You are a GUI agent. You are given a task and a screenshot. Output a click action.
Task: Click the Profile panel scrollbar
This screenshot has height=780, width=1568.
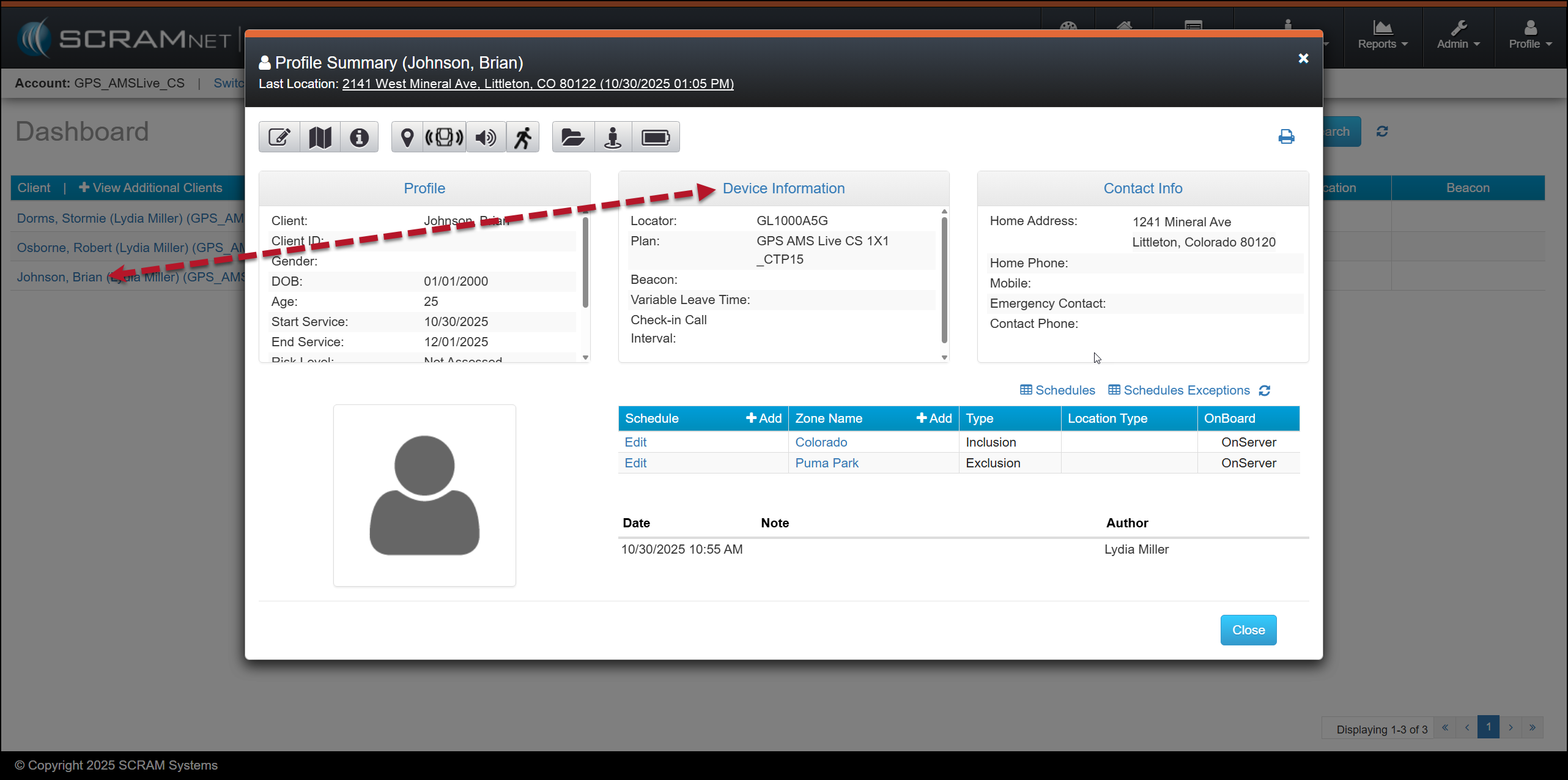coord(585,263)
